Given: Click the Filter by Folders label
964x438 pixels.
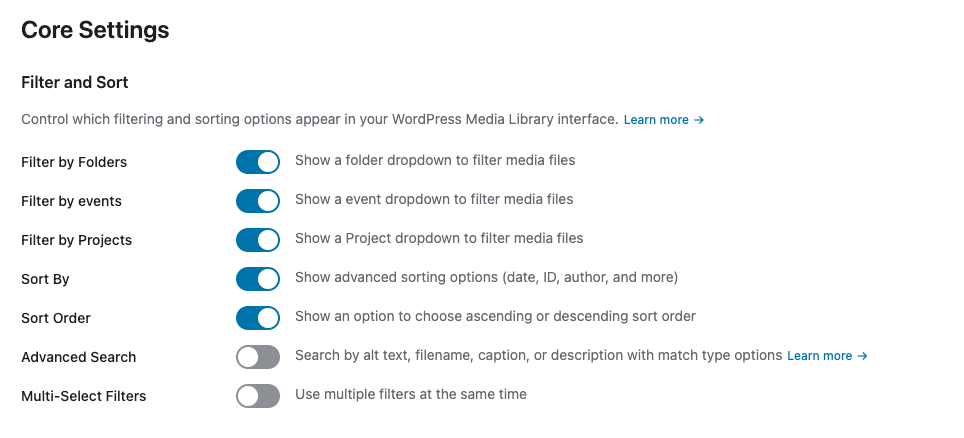Looking at the screenshot, I should 74,162.
